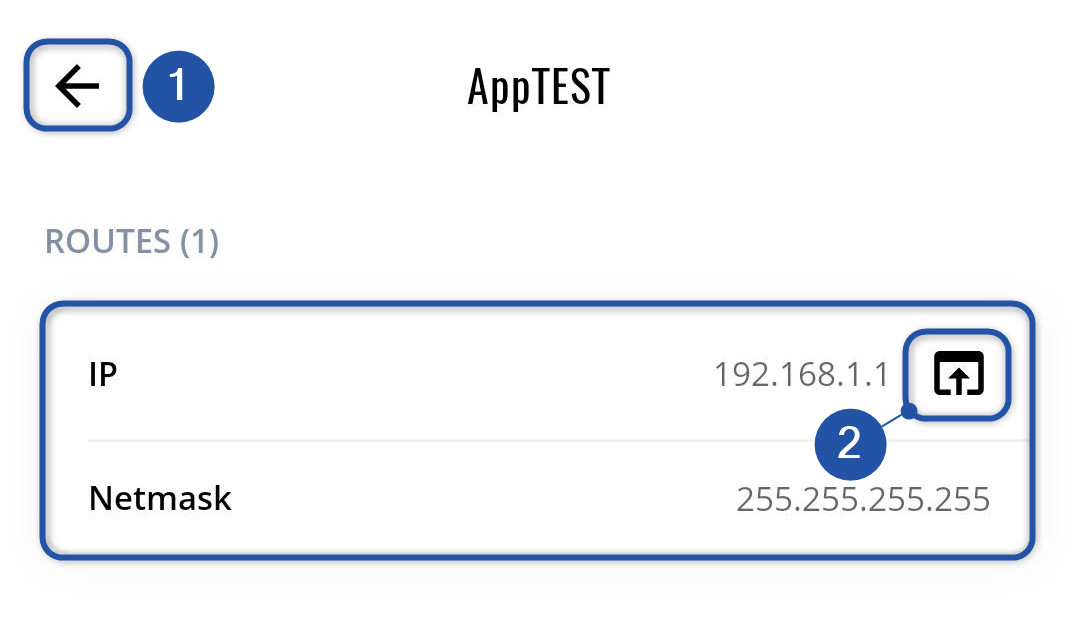Image resolution: width=1078 pixels, height=617 pixels.
Task: Click the word ROUTES in the header
Action: tap(108, 242)
